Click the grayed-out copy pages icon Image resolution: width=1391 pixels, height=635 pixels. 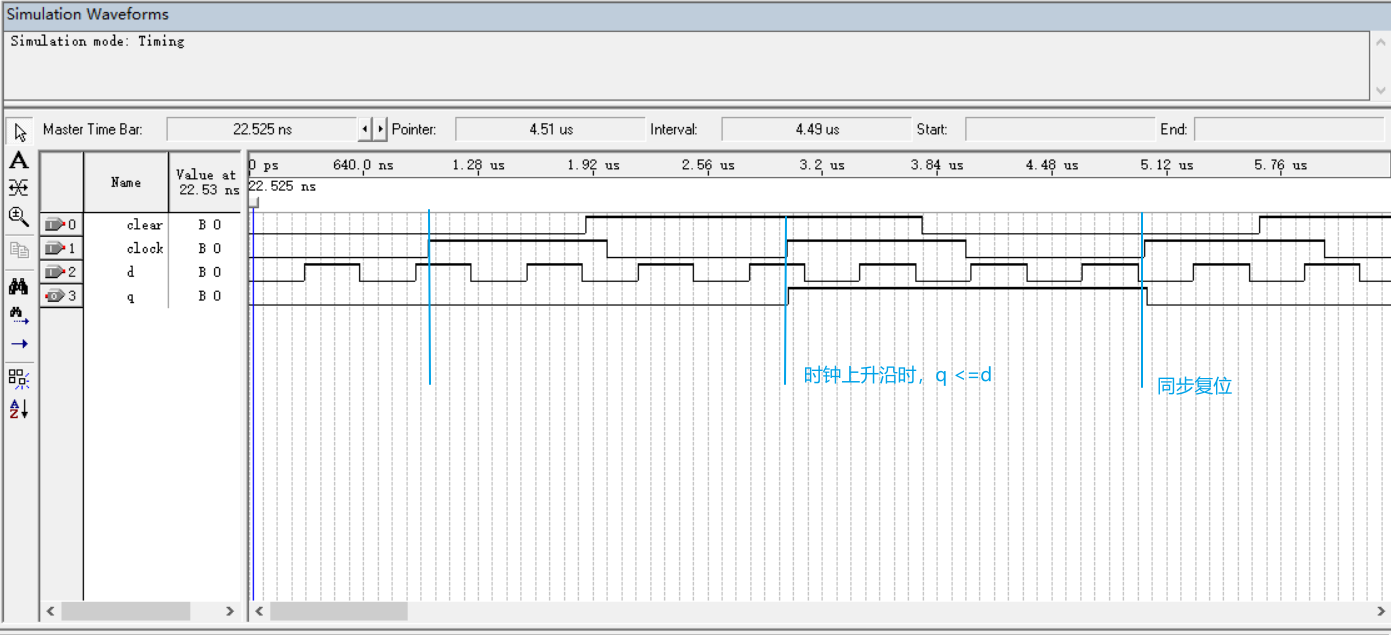point(19,250)
